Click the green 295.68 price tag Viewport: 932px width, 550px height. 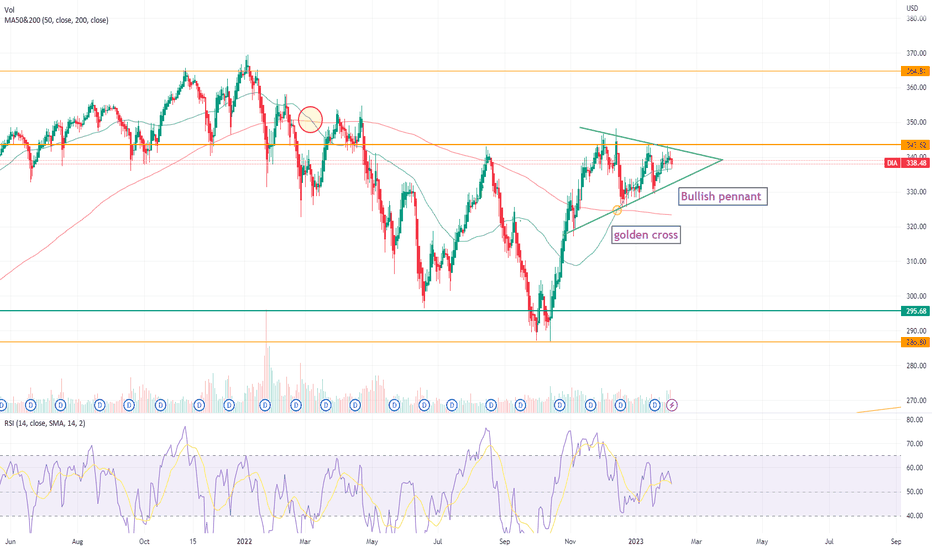[915, 311]
